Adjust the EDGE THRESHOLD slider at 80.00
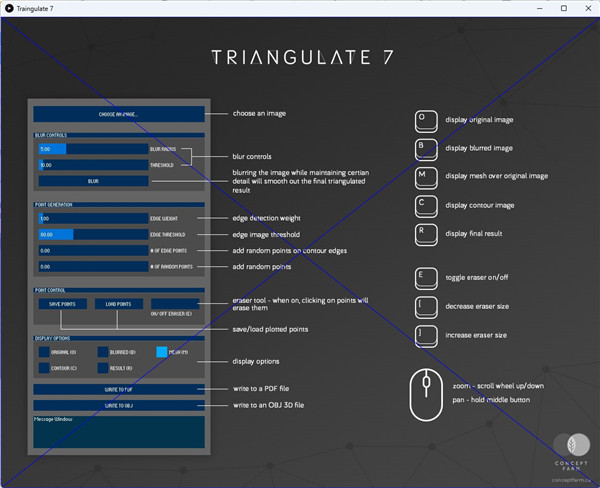 click(x=93, y=235)
